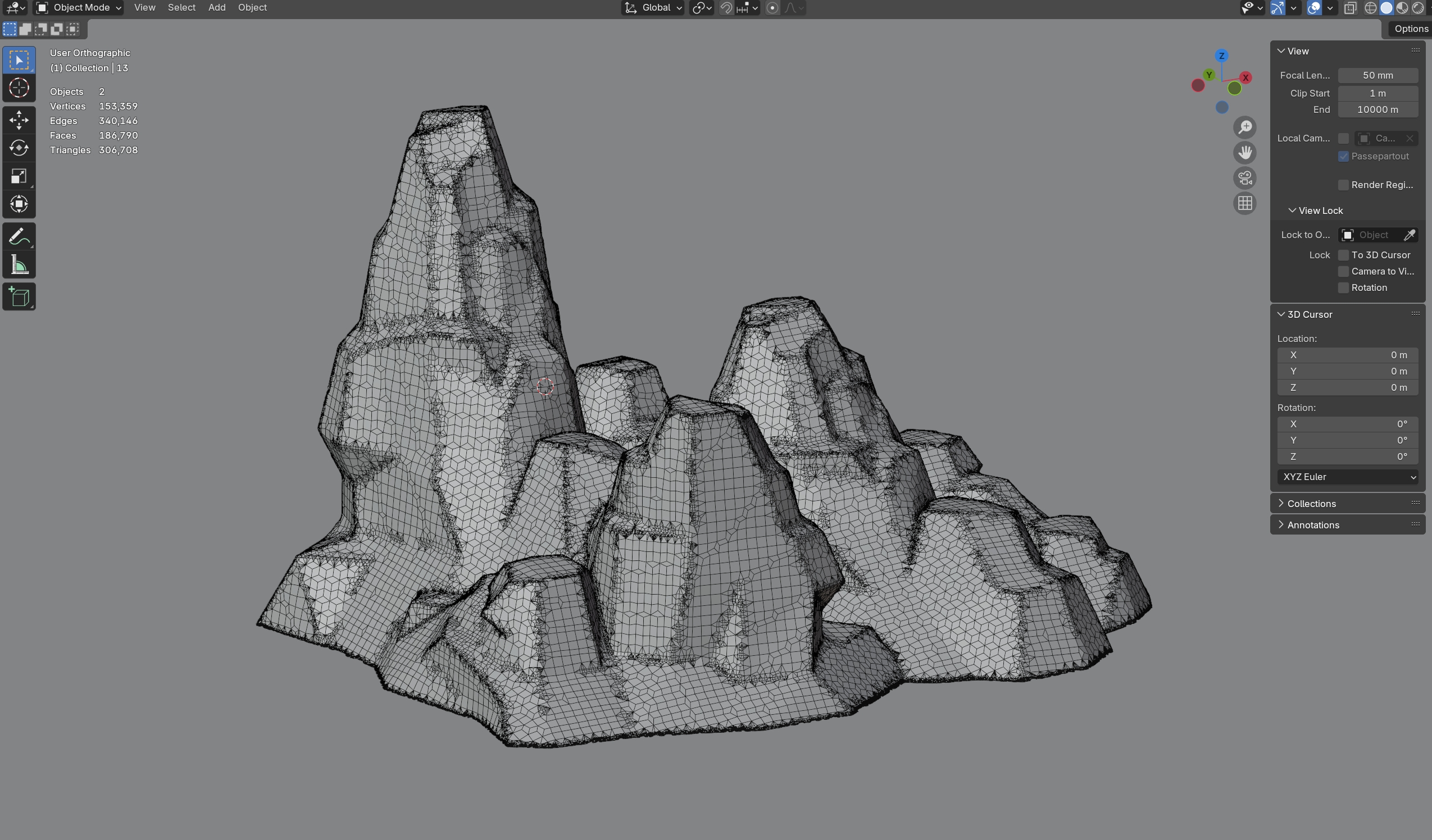The image size is (1432, 840).
Task: Click the Options button
Action: pyautogui.click(x=1411, y=29)
